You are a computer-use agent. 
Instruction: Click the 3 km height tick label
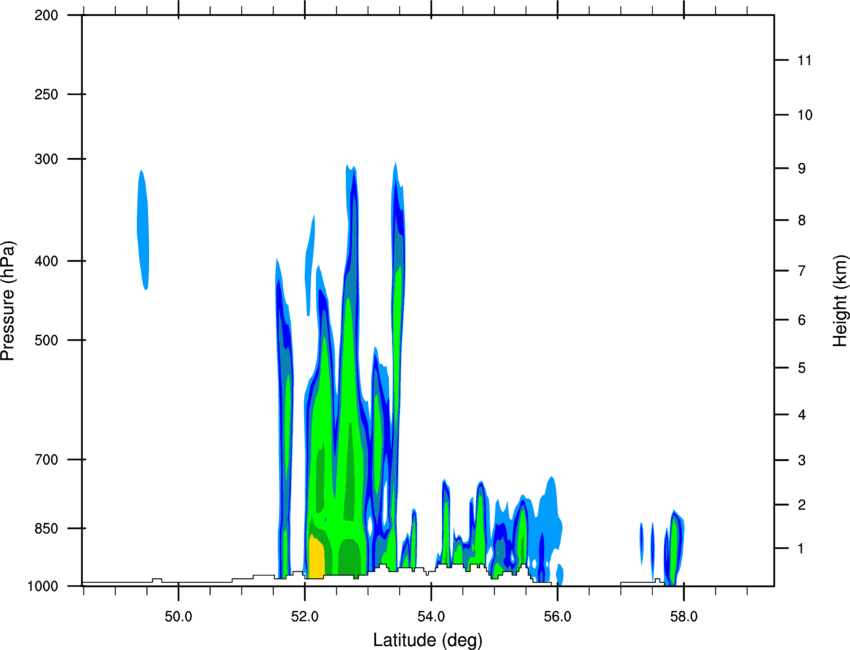click(x=802, y=461)
